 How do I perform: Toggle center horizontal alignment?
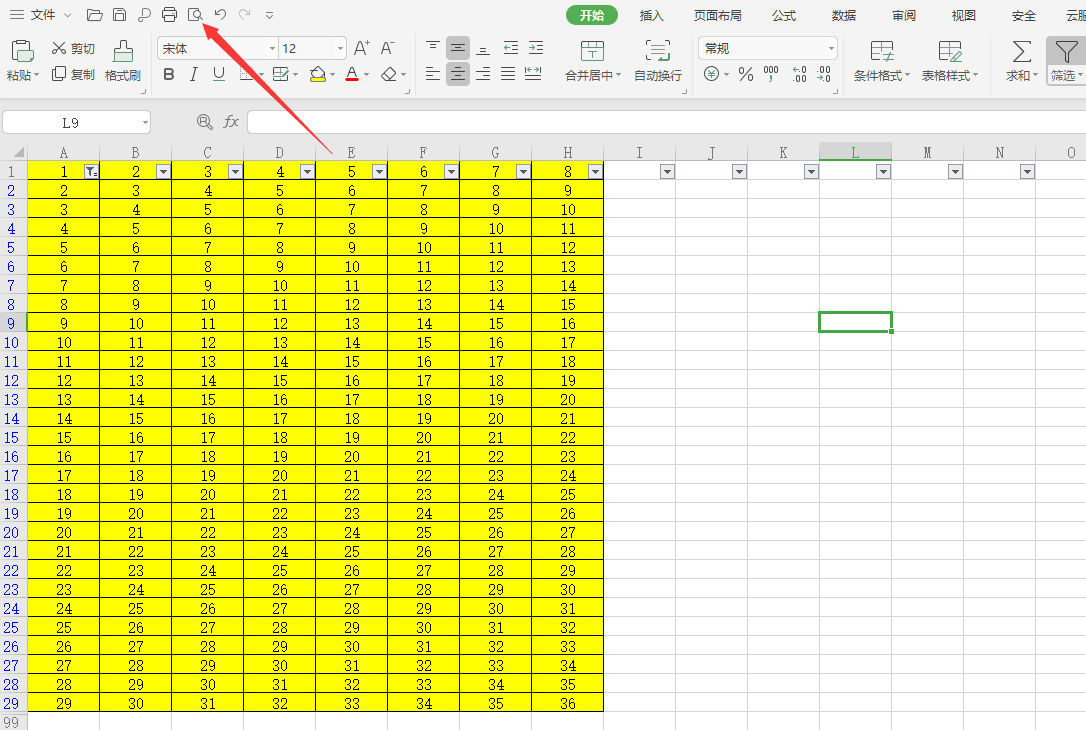(458, 73)
